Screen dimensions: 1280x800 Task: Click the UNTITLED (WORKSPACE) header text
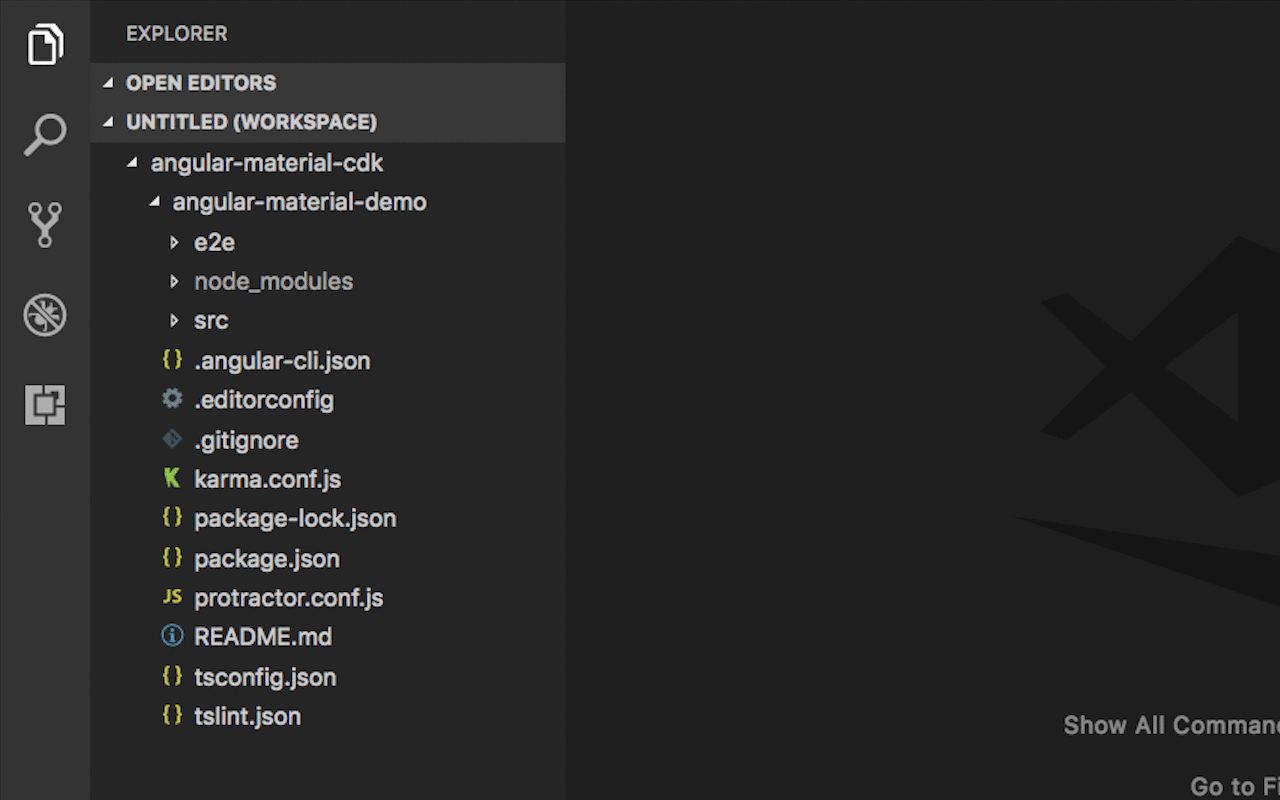coord(251,122)
